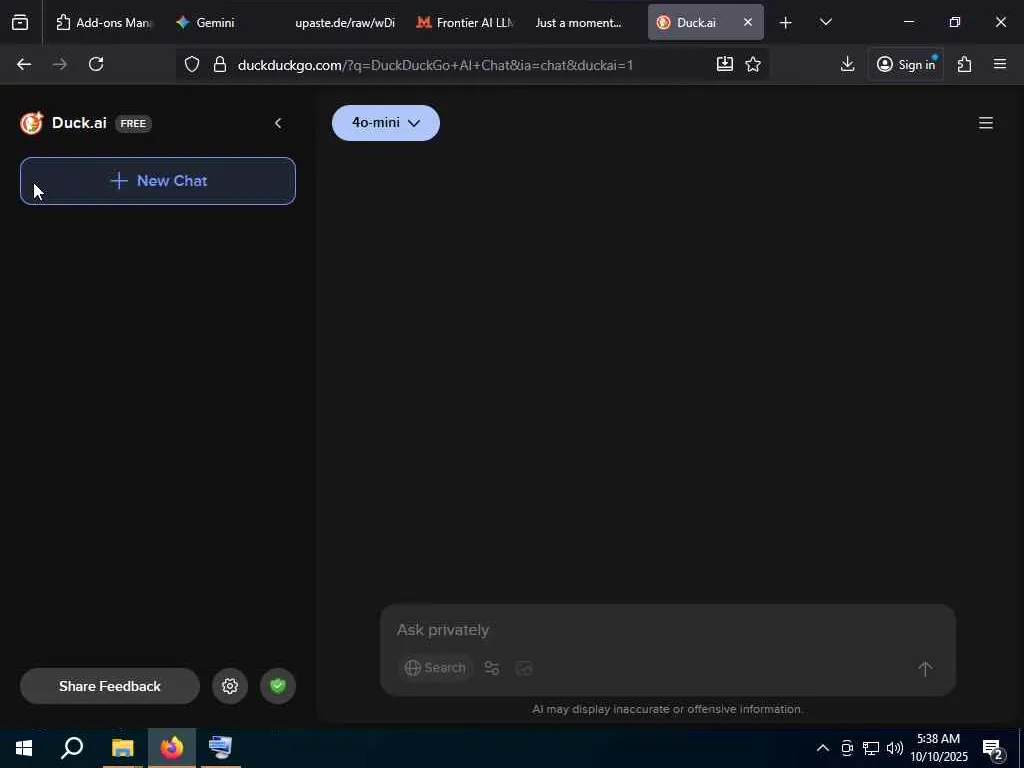The width and height of the screenshot is (1024, 768).
Task: Click the green privacy shield icon
Action: click(x=278, y=686)
